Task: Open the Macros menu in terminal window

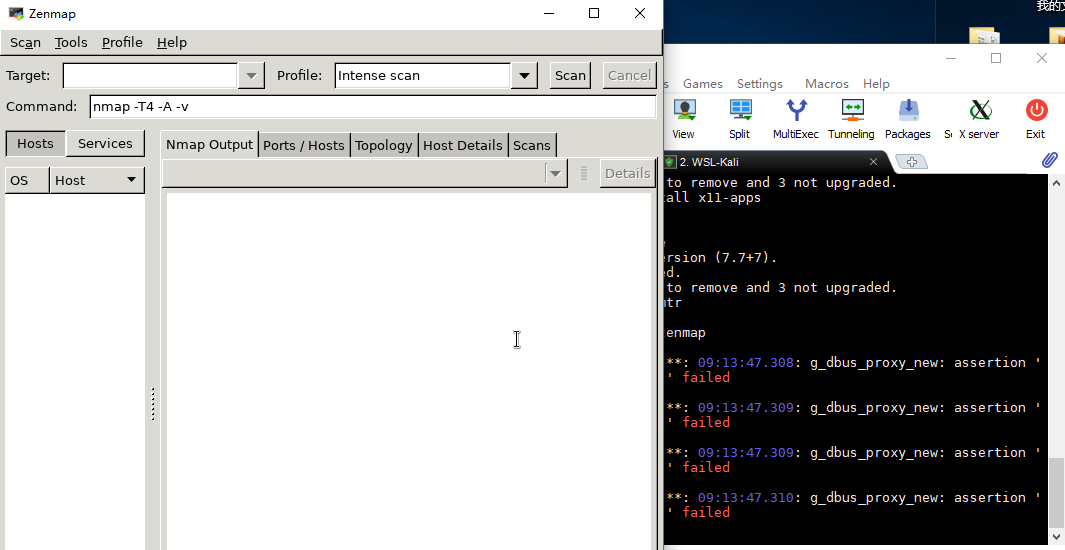Action: point(827,84)
